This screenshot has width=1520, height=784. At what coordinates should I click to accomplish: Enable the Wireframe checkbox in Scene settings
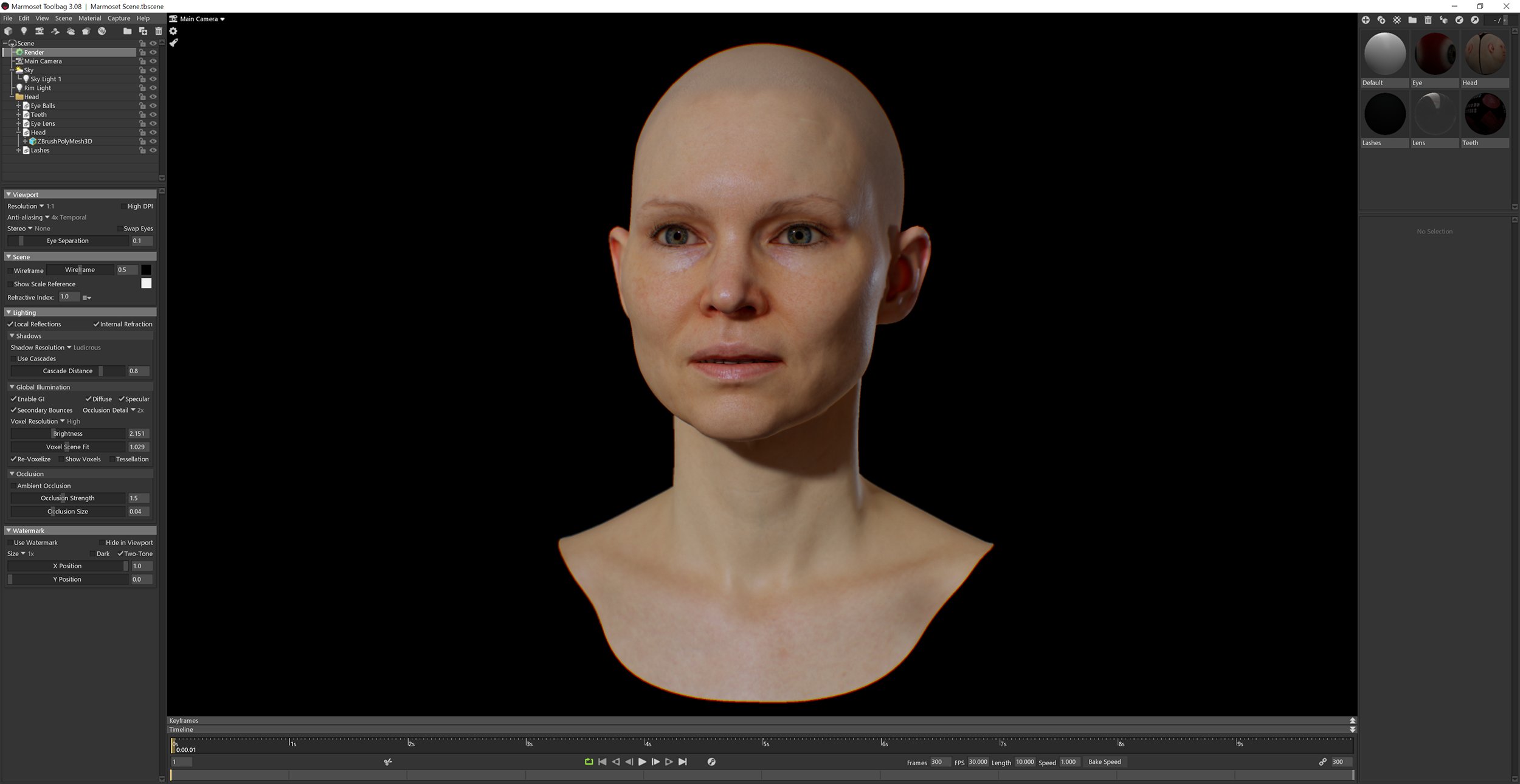(x=9, y=270)
